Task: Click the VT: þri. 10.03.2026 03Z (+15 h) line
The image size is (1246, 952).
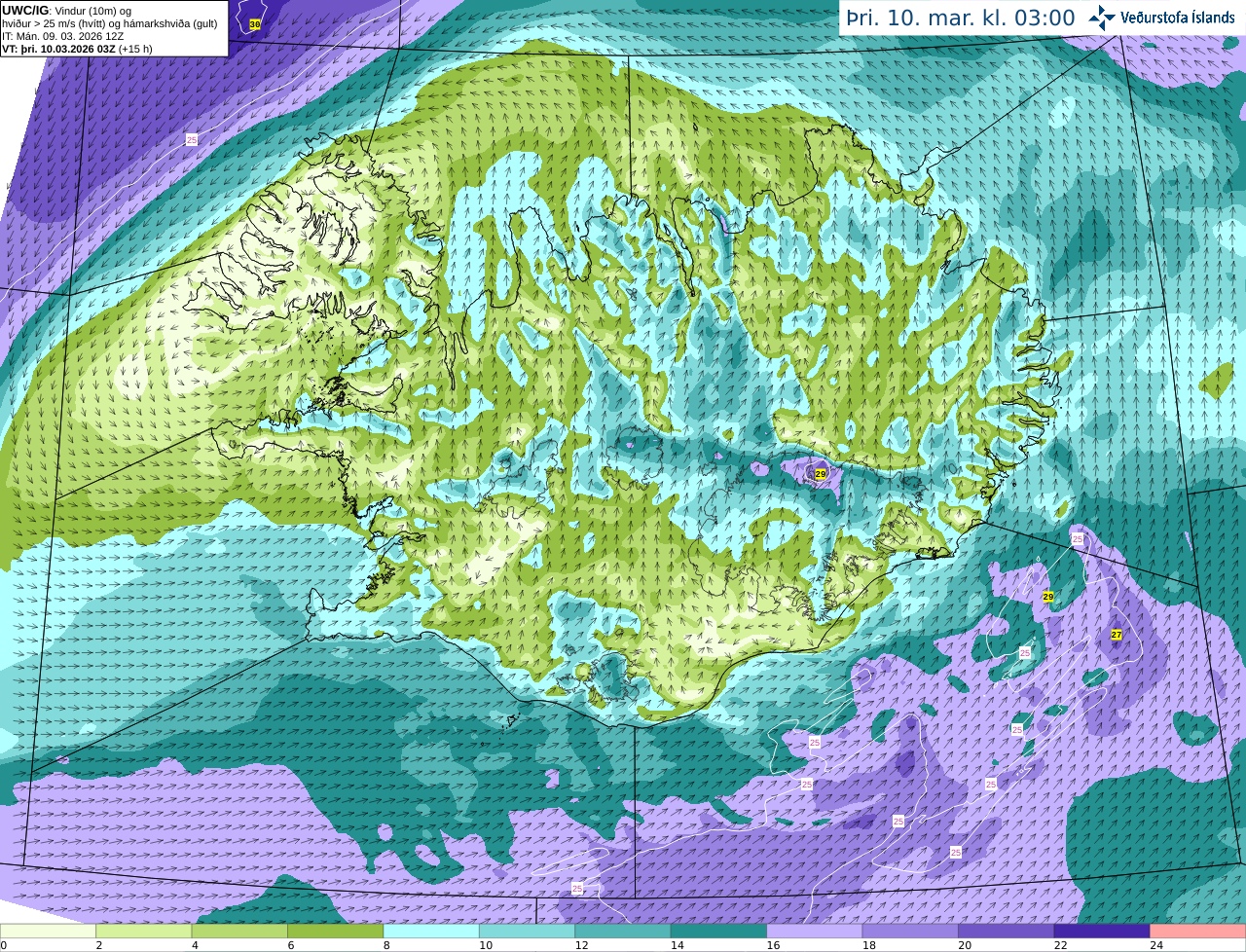Action: pos(77,49)
